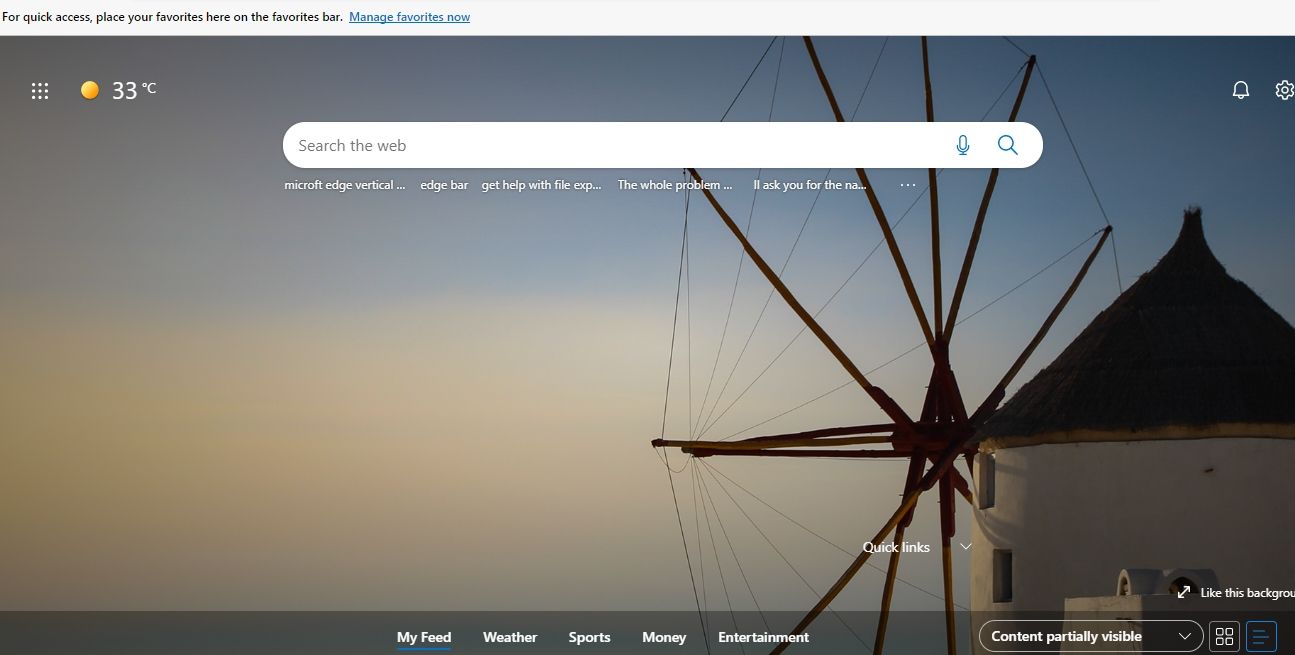Expand the background image arrows icon
1295x655 pixels.
(1184, 592)
